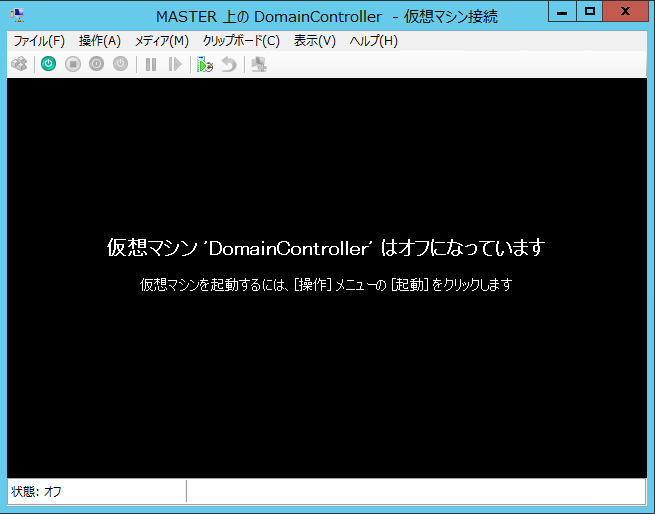The image size is (655, 514).
Task: Minimize the virtual machine connection window
Action: pos(562,11)
